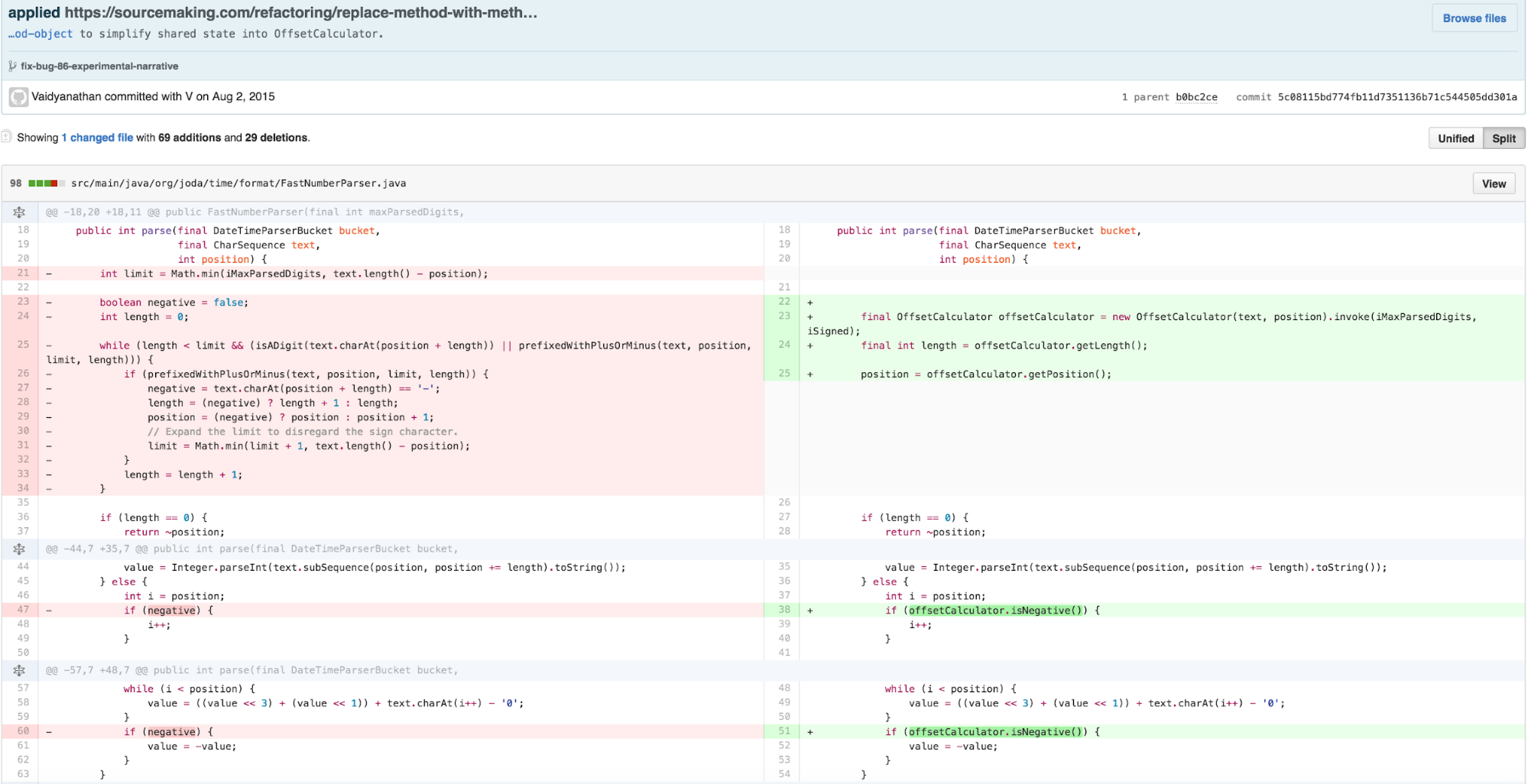Click the branch icon beside fix-bug-86-experimental-narrative
Viewport: 1528px width, 784px height.
click(x=12, y=66)
